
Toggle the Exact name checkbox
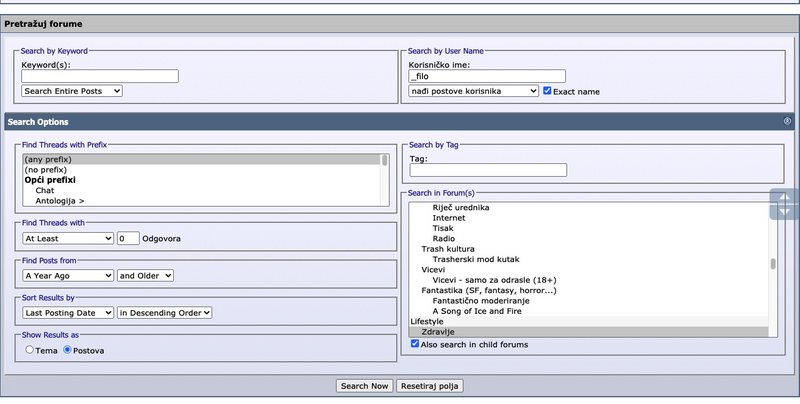[547, 91]
